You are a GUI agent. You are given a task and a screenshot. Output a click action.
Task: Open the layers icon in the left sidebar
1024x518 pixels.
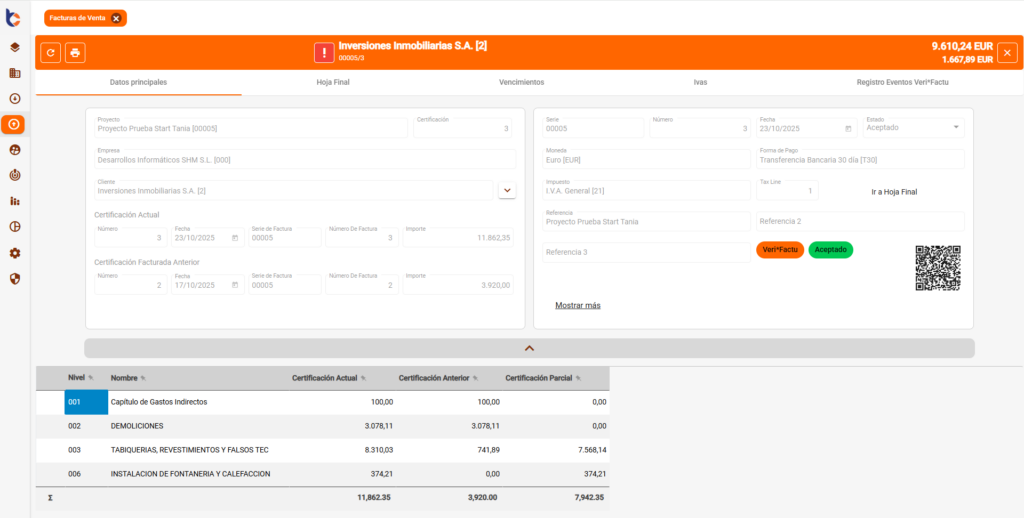(x=15, y=47)
